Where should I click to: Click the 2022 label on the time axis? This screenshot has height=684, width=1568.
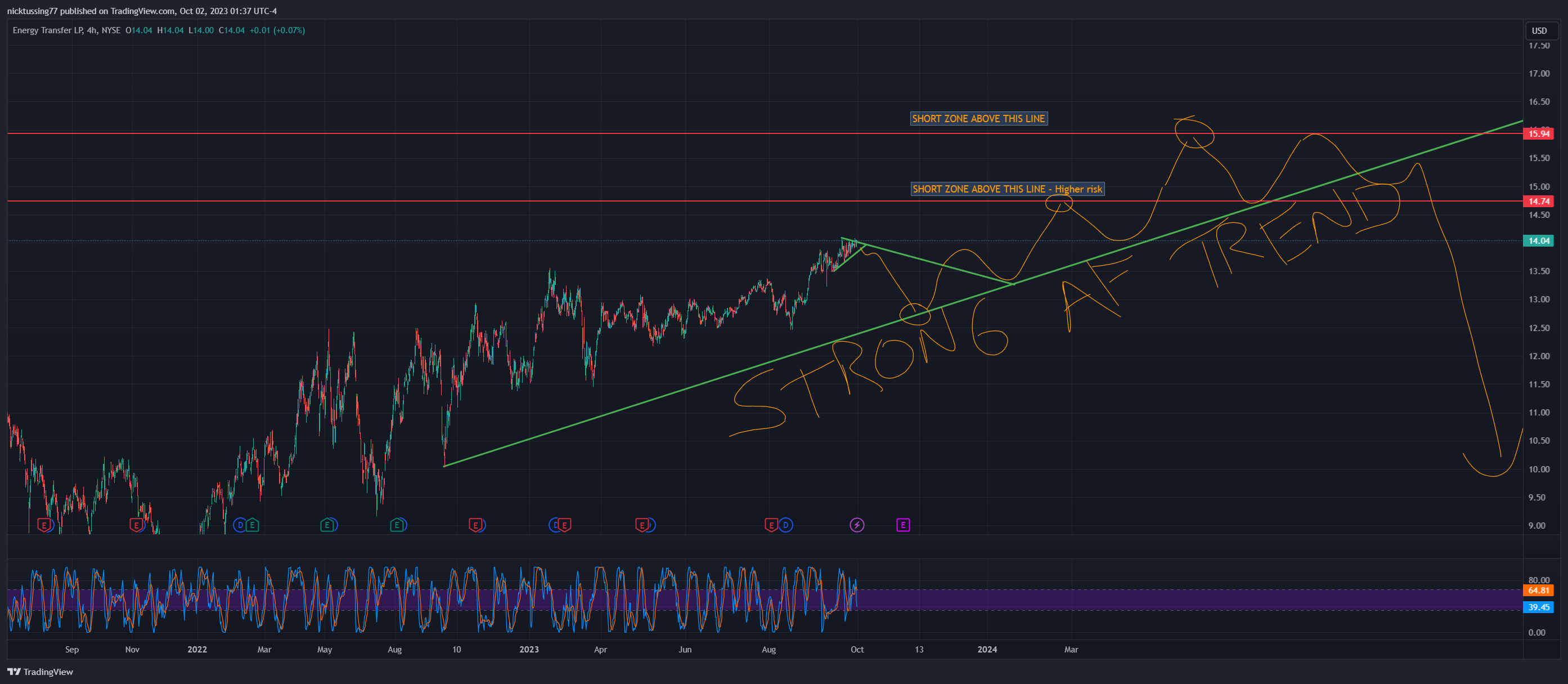click(x=196, y=649)
